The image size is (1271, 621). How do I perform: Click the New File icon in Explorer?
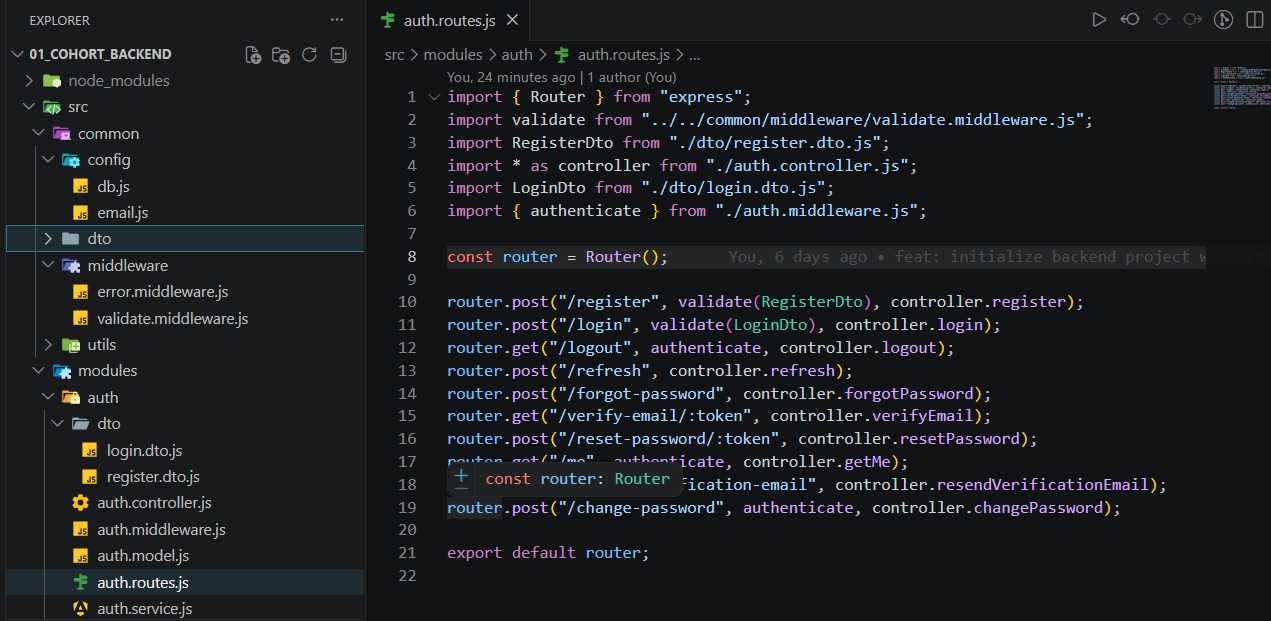click(254, 55)
